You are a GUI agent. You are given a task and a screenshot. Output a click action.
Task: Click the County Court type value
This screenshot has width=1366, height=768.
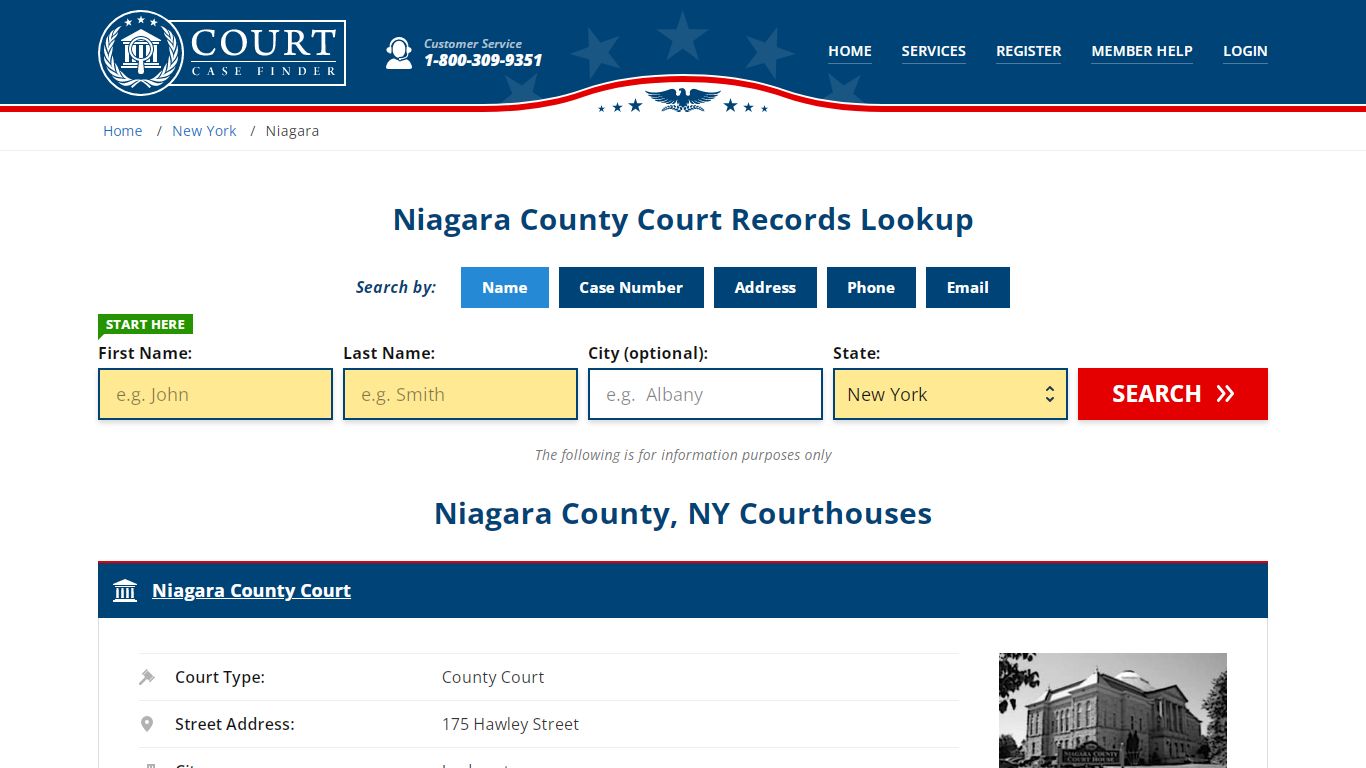[493, 677]
